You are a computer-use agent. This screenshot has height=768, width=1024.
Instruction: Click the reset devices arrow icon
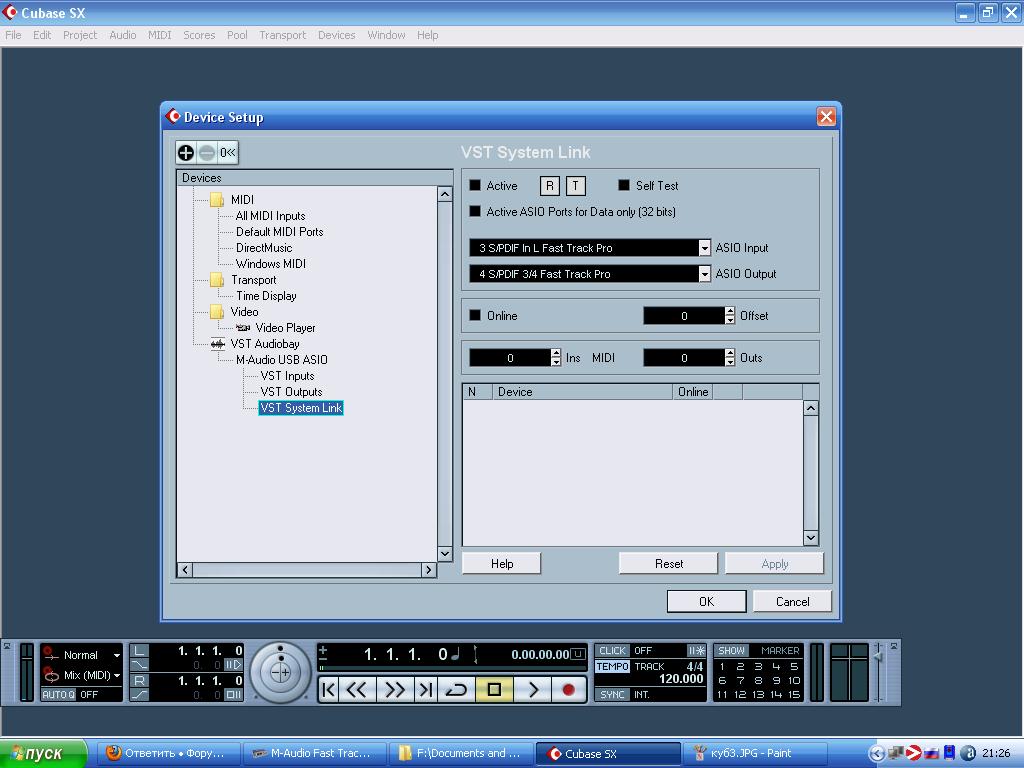point(228,153)
